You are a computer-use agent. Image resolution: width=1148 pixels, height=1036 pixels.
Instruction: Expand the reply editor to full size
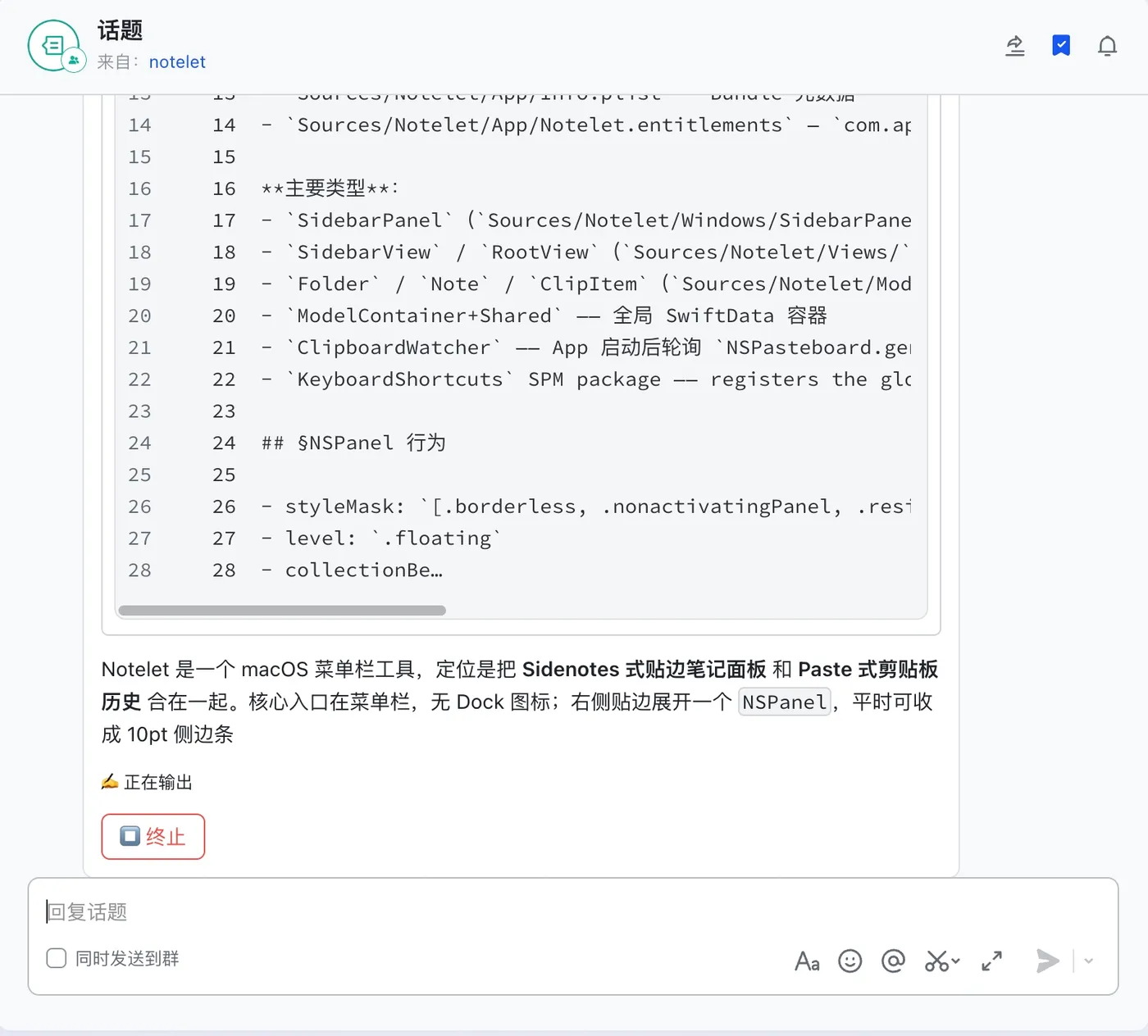point(992,961)
